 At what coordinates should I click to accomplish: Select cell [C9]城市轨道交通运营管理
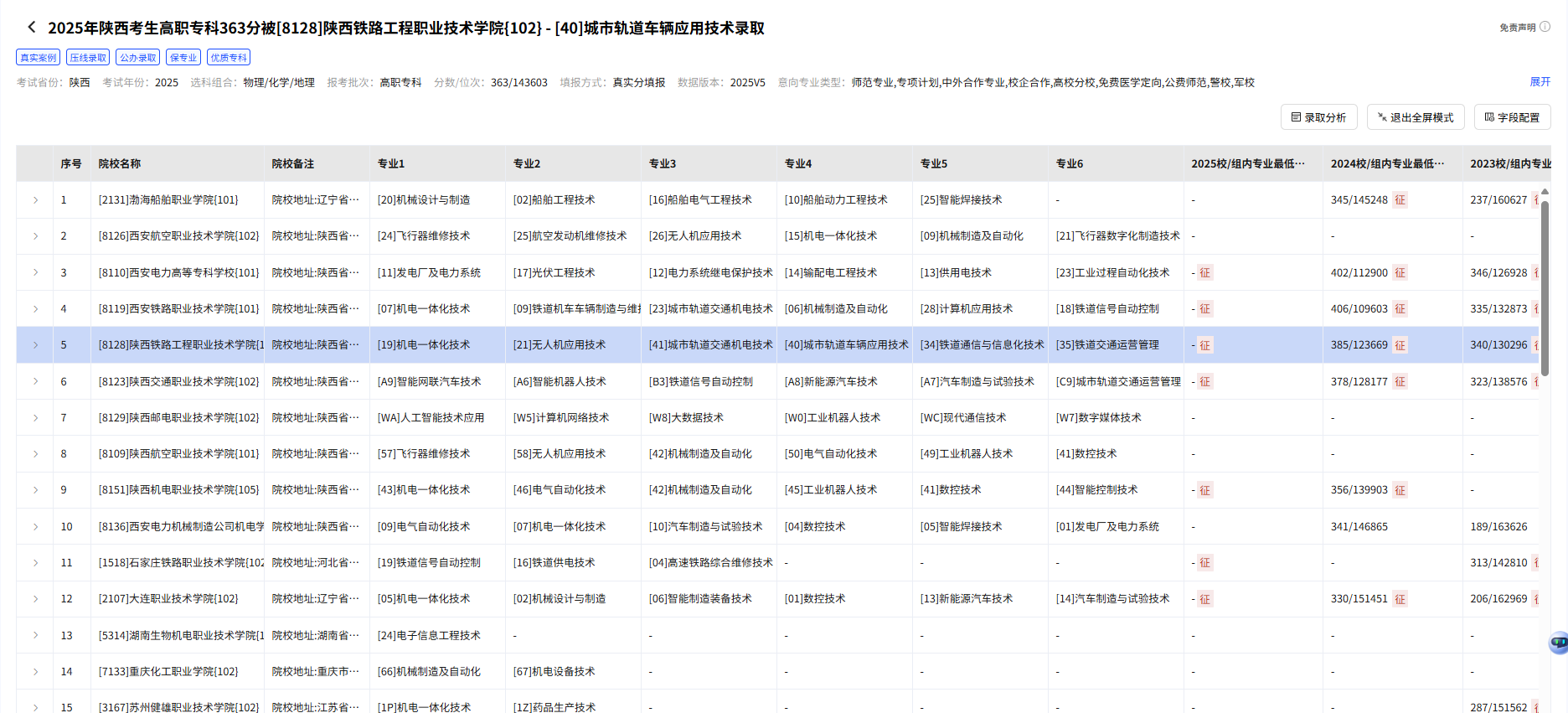1118,381
